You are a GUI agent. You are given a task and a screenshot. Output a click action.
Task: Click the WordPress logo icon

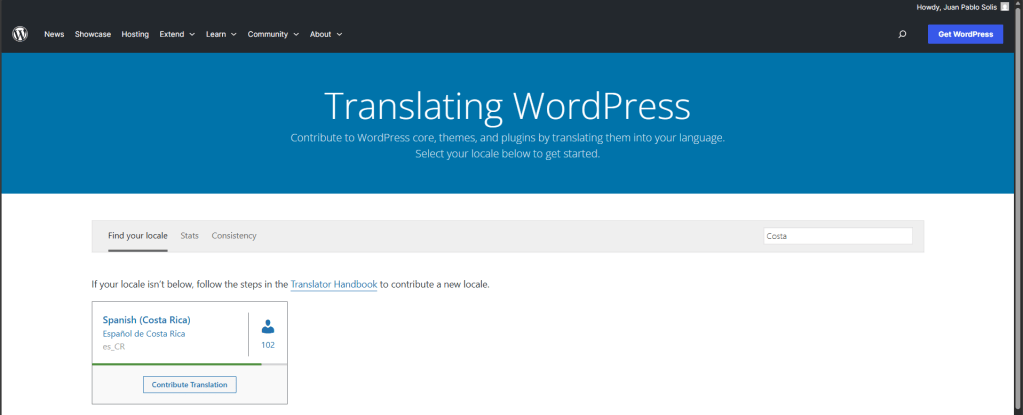coord(20,34)
